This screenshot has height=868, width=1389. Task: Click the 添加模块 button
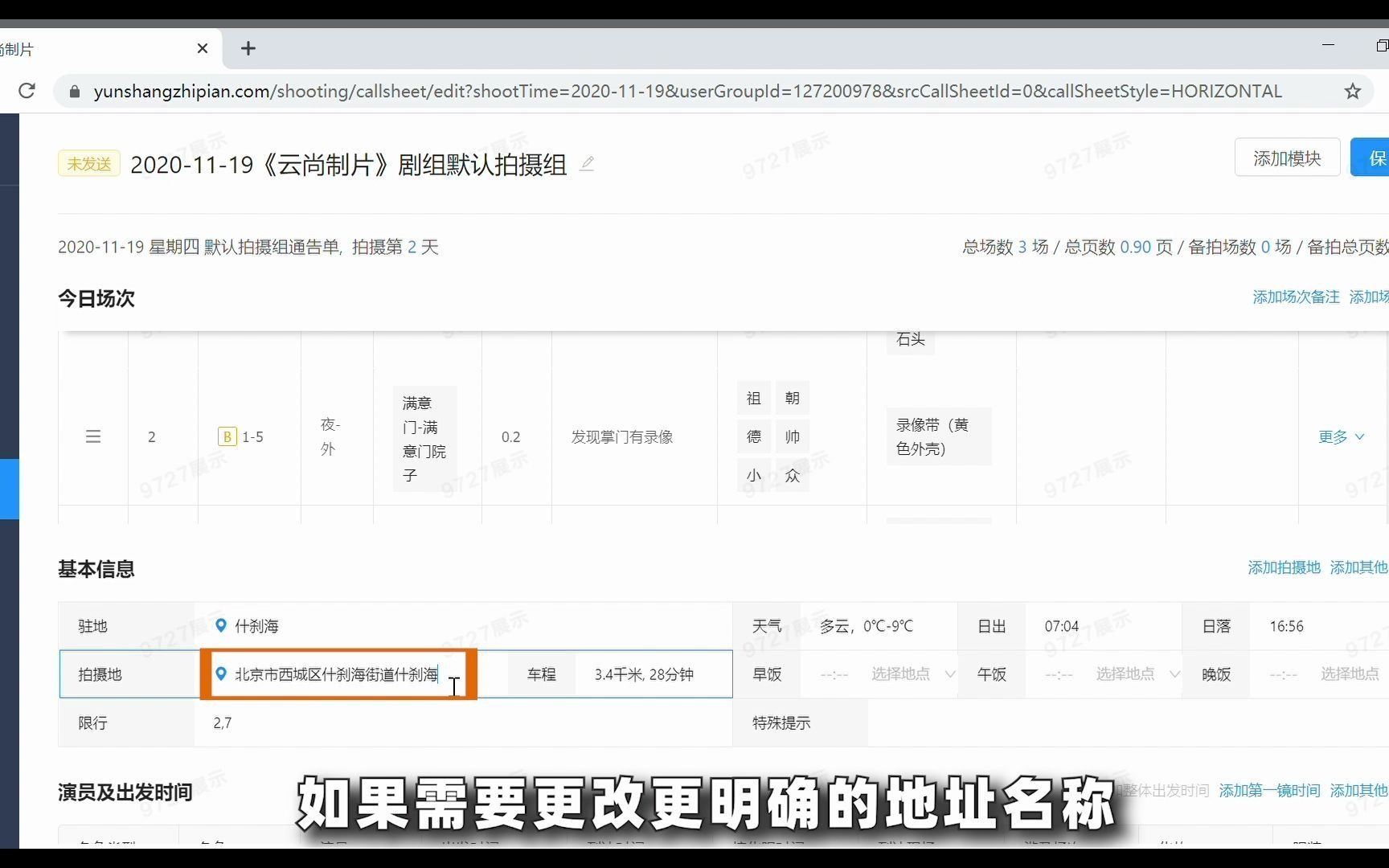pos(1287,158)
